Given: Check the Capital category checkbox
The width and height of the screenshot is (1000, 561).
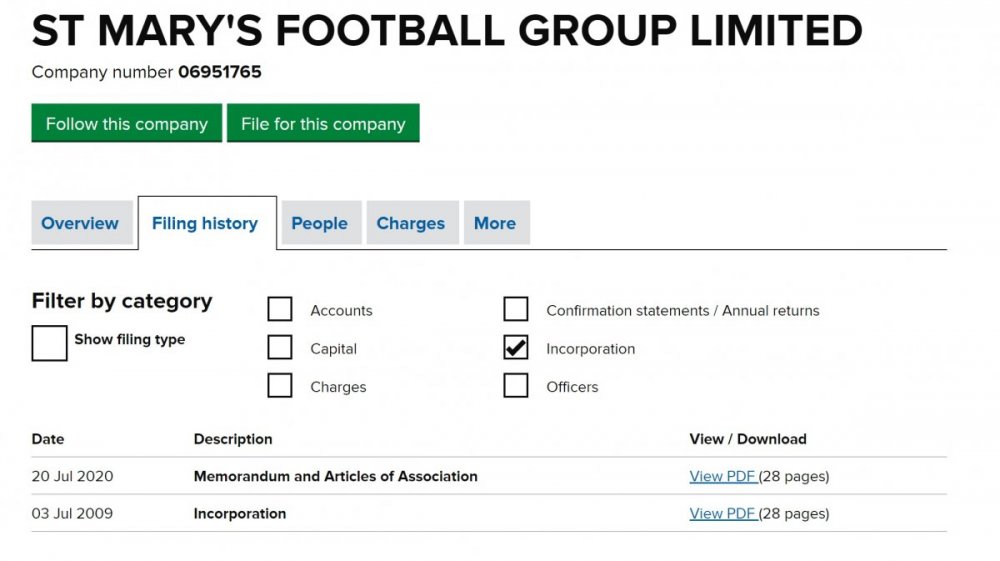Looking at the screenshot, I should click(280, 348).
